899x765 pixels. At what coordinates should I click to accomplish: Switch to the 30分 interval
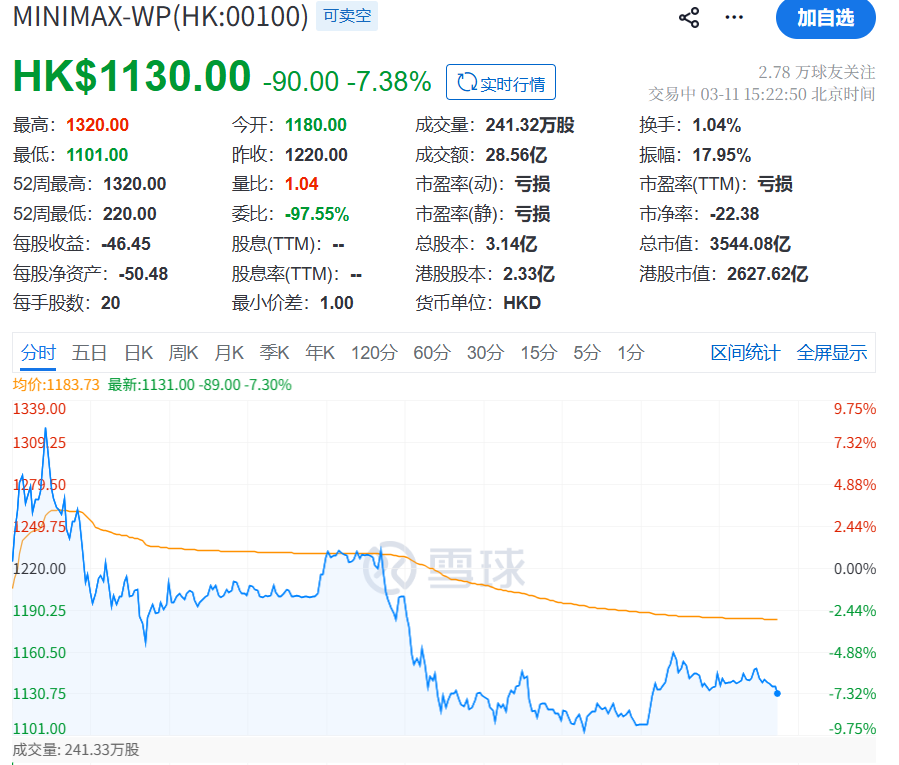click(485, 352)
